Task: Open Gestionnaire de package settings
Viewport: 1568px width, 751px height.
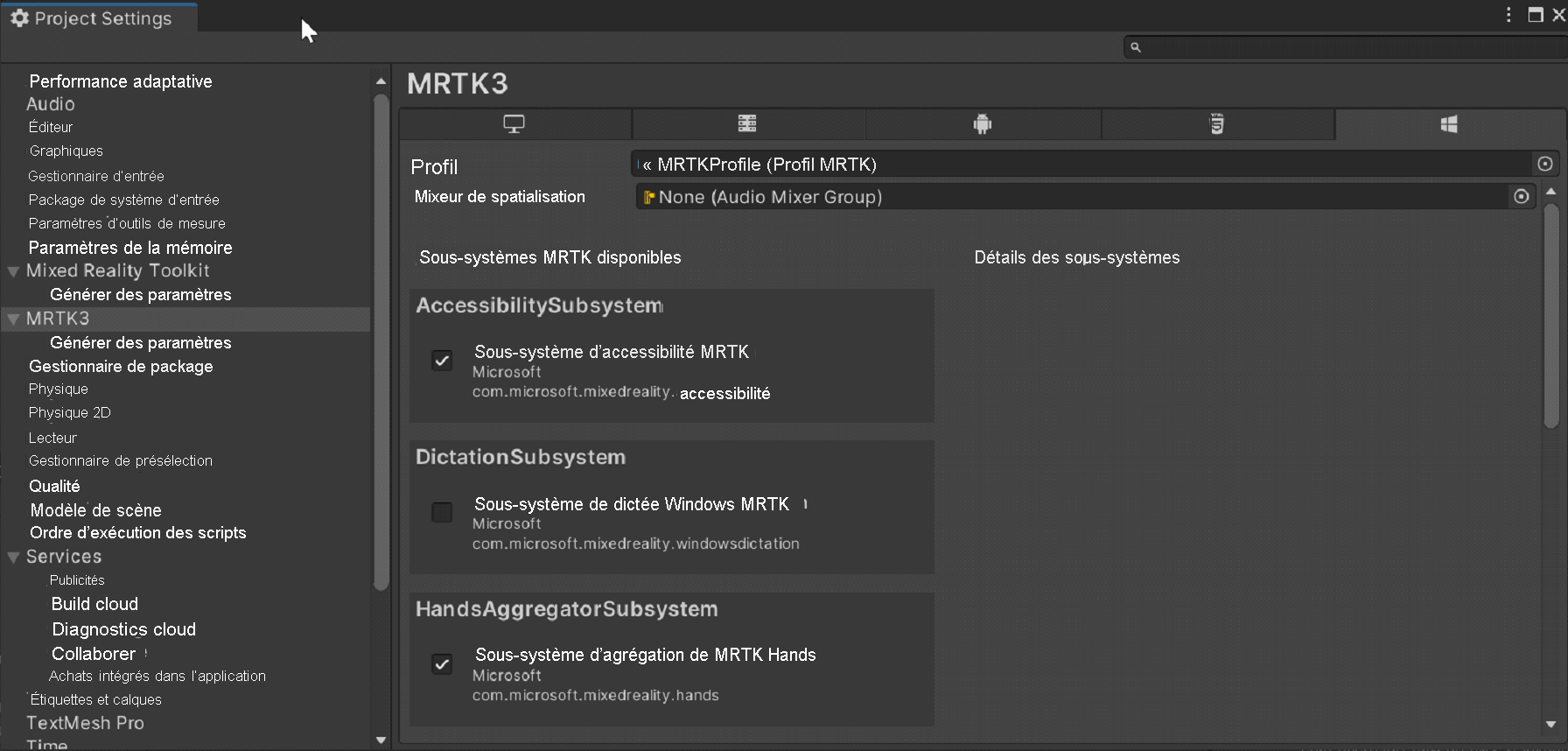Action: pos(121,367)
